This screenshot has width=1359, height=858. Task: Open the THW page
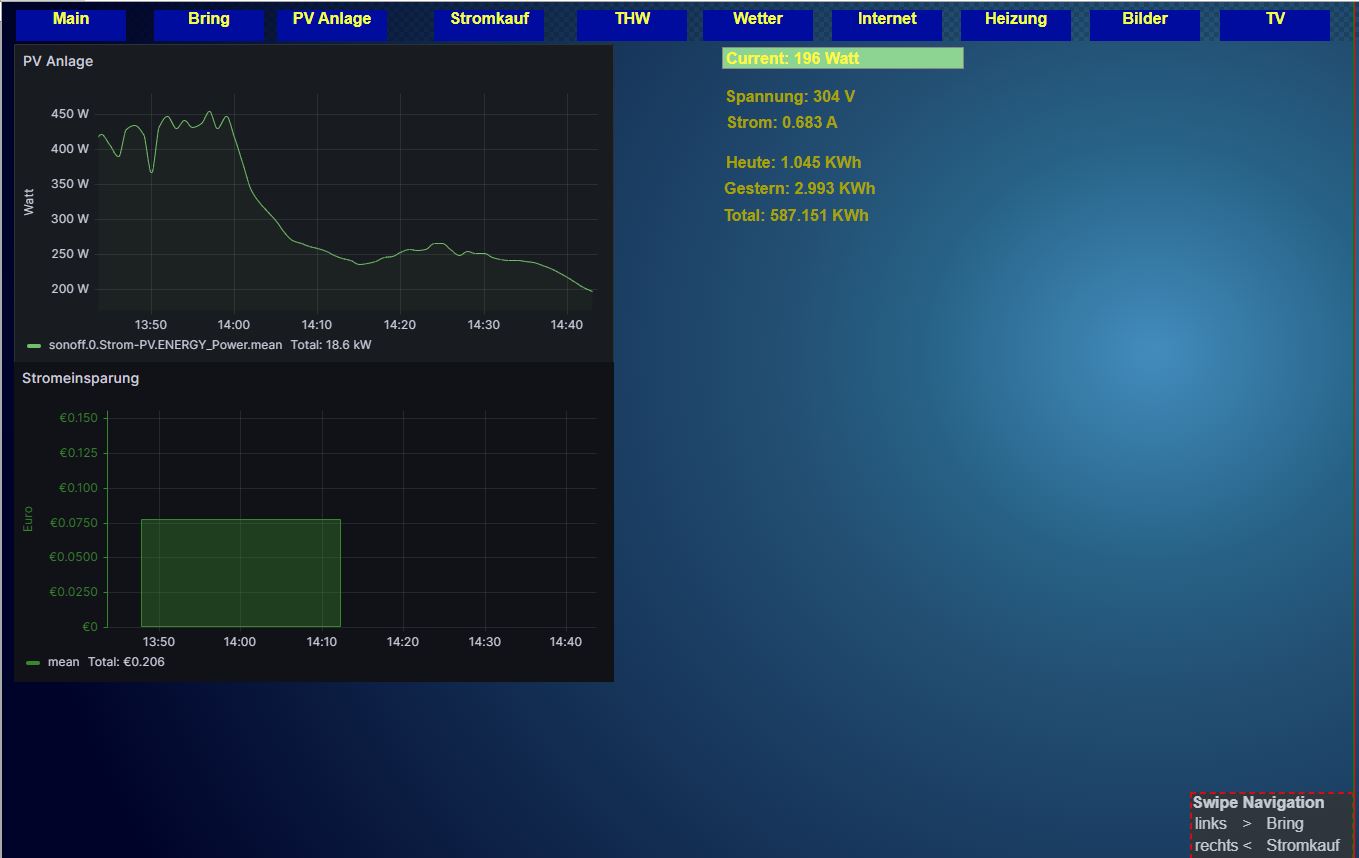(x=631, y=24)
